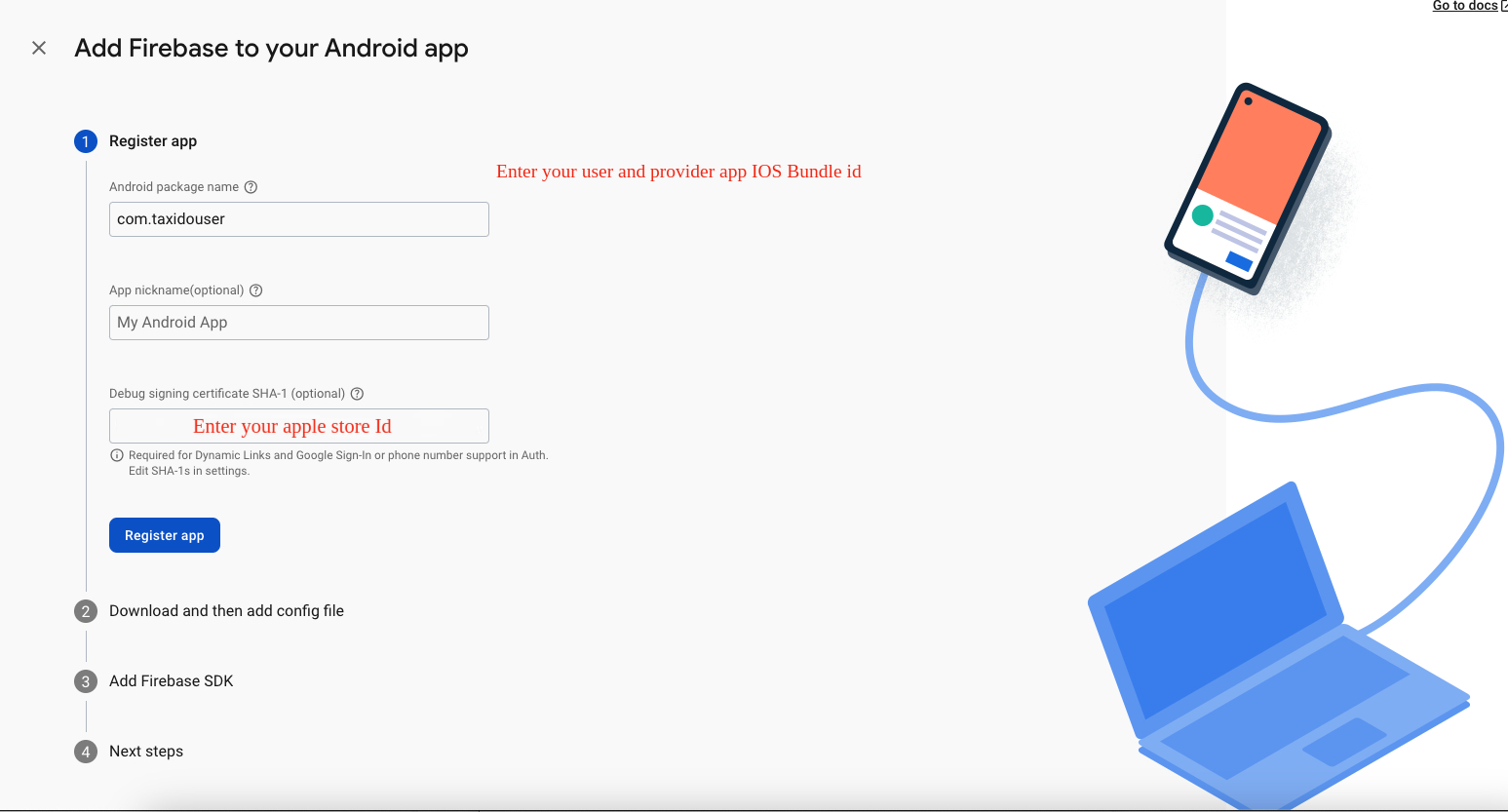Focus the Android package name field
Screen dimensions: 1508x812
tap(298, 219)
